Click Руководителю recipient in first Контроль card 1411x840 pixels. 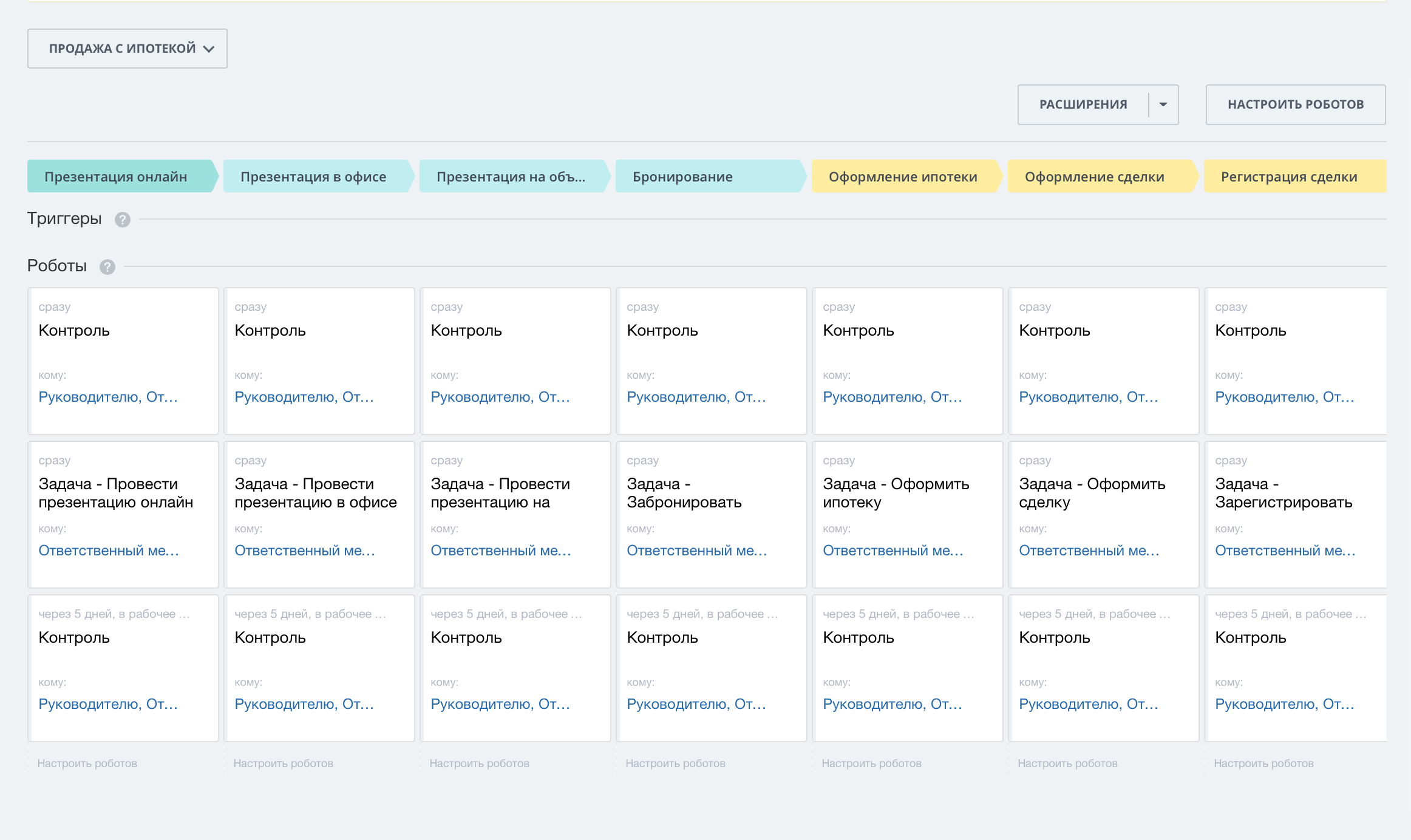click(108, 397)
